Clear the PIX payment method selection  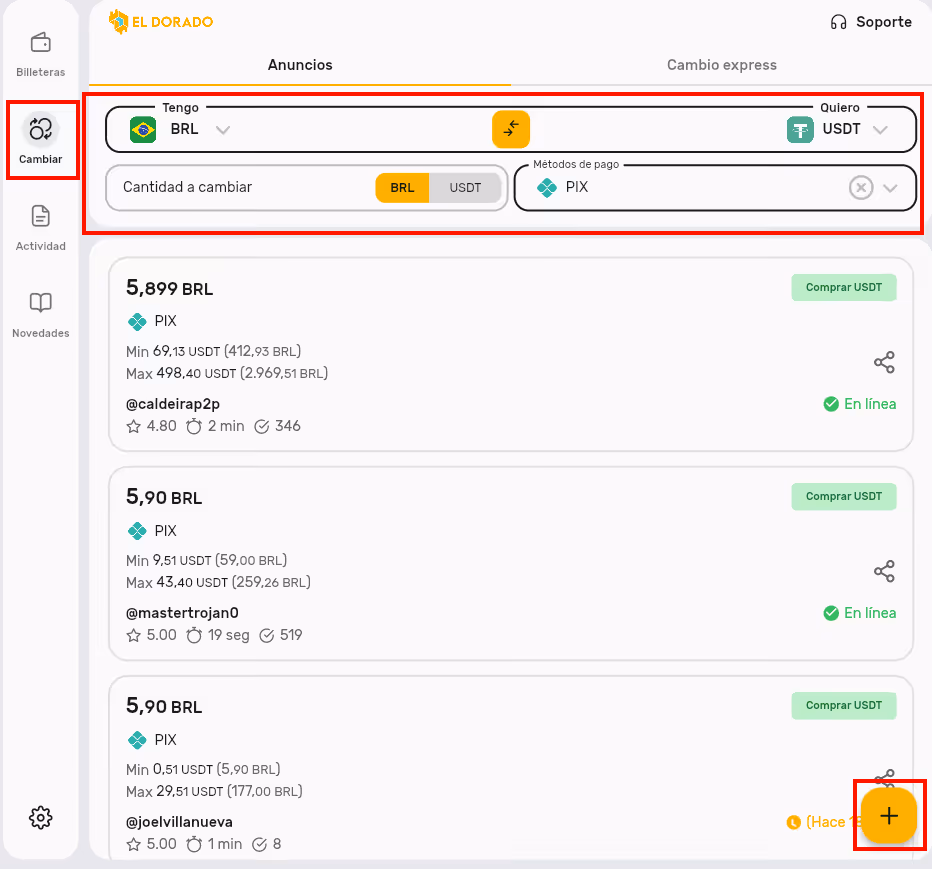click(x=861, y=188)
